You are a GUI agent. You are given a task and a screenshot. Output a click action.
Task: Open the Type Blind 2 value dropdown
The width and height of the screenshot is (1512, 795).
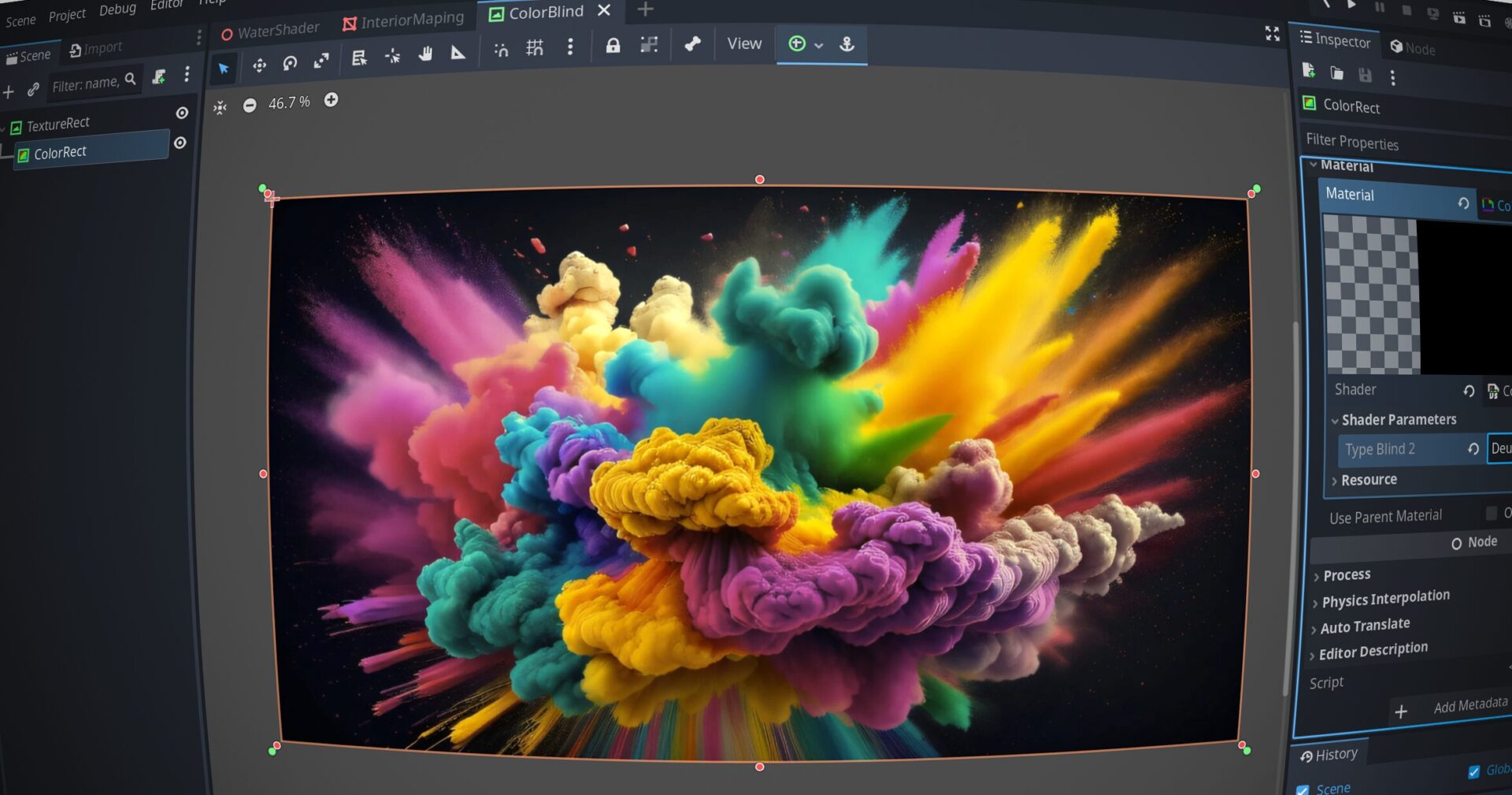(1500, 448)
